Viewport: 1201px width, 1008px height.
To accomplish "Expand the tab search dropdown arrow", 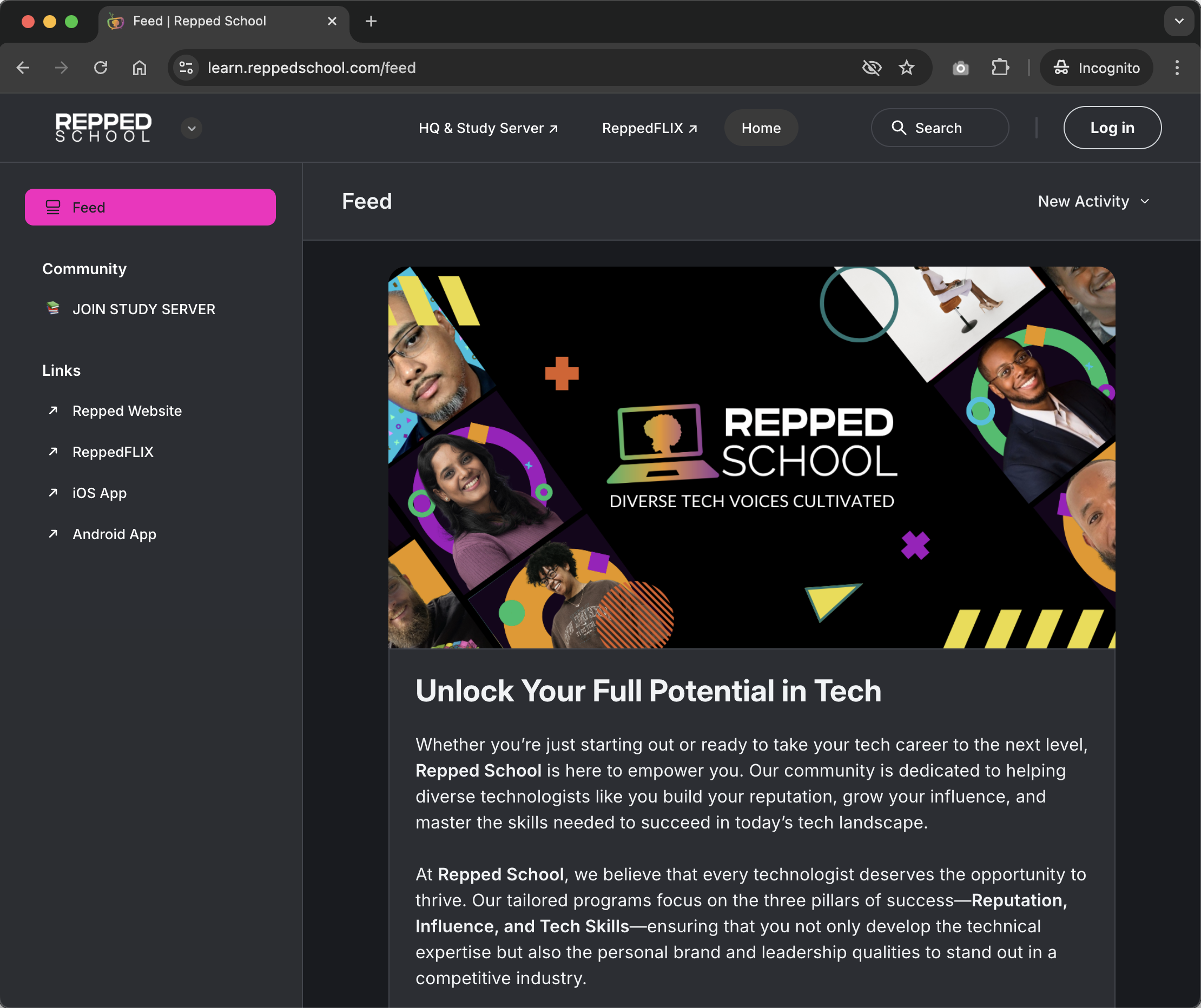I will [1179, 21].
